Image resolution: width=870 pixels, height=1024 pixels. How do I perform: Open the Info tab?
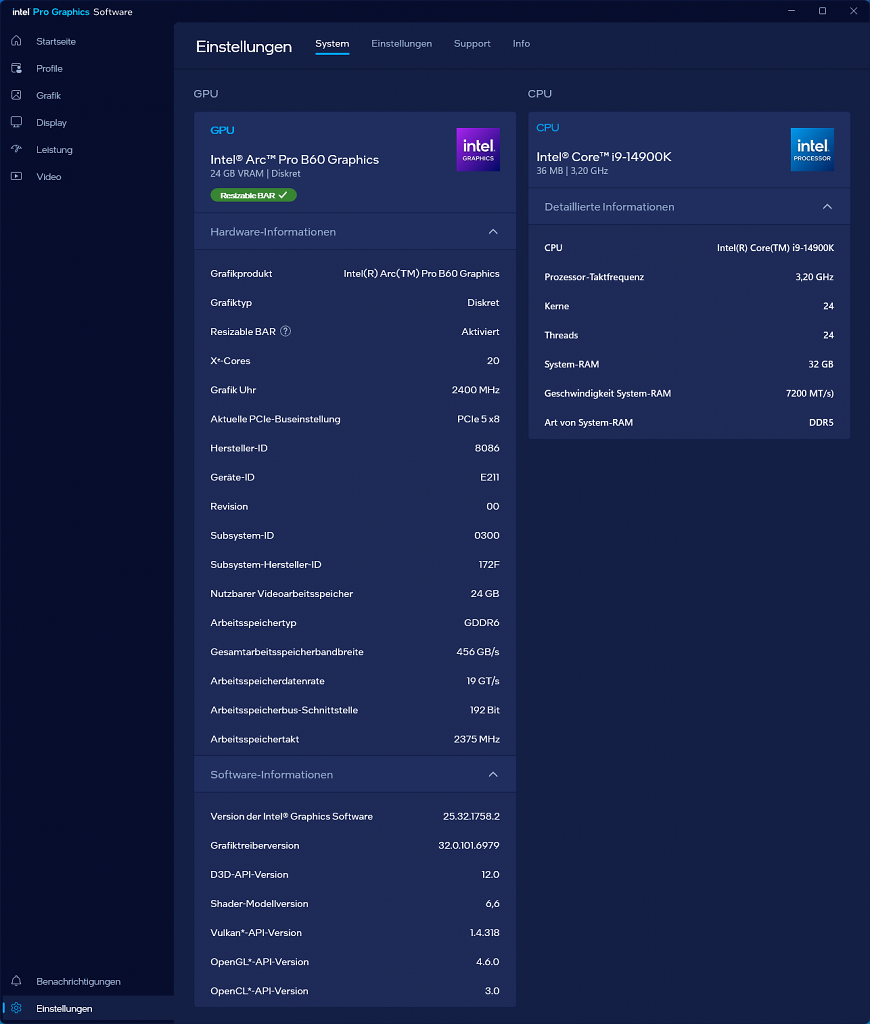[521, 44]
